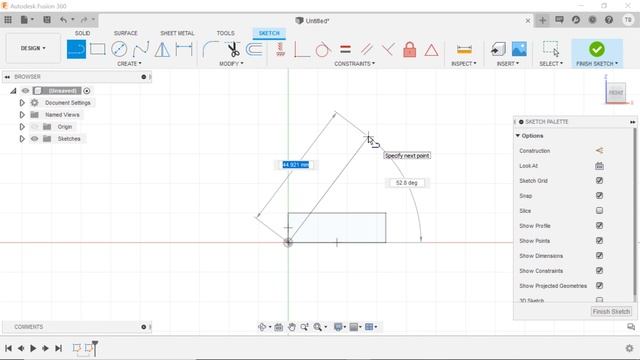Expand the Sketches tree node
The height and width of the screenshot is (360, 640).
[x=22, y=139]
